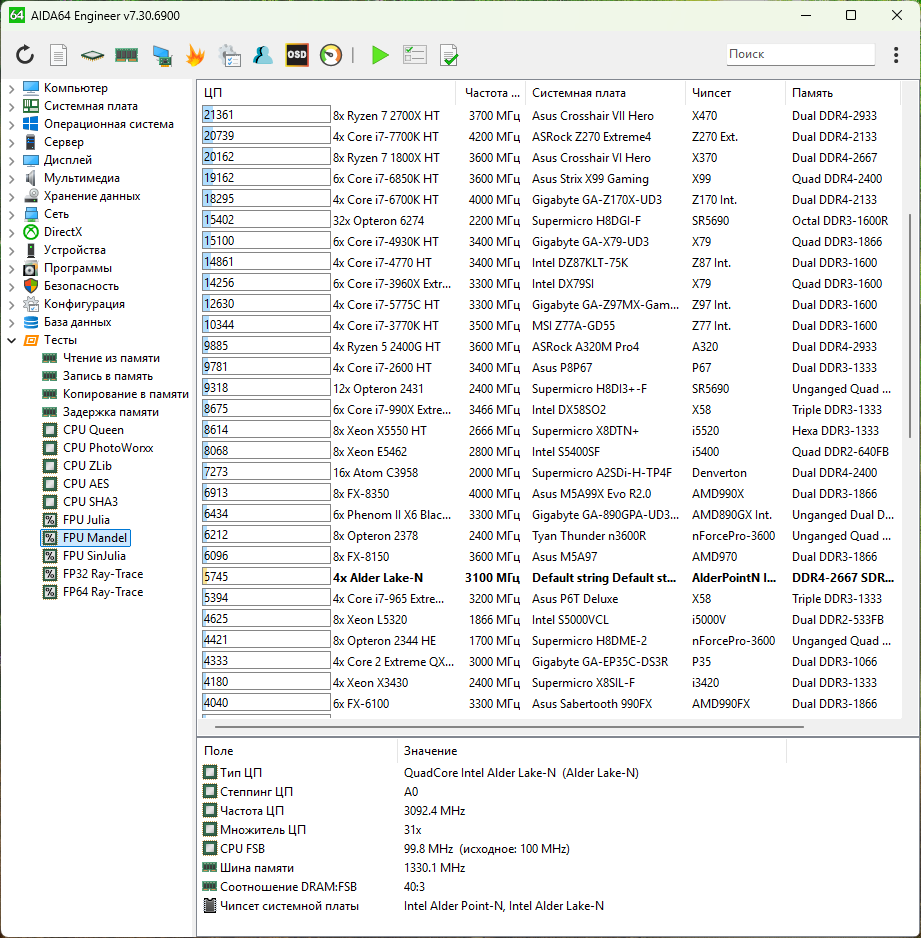
Task: Click the speedometer gauge toolbar icon
Action: coord(331,55)
